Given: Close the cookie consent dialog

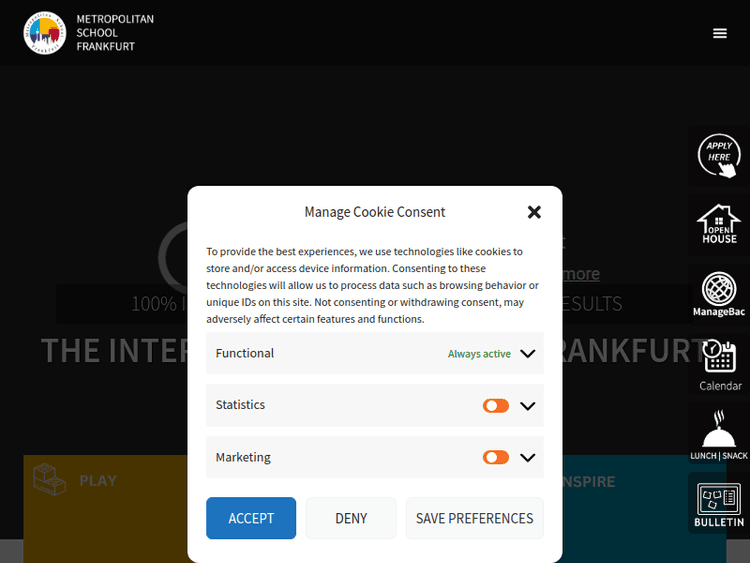Looking at the screenshot, I should (x=534, y=212).
